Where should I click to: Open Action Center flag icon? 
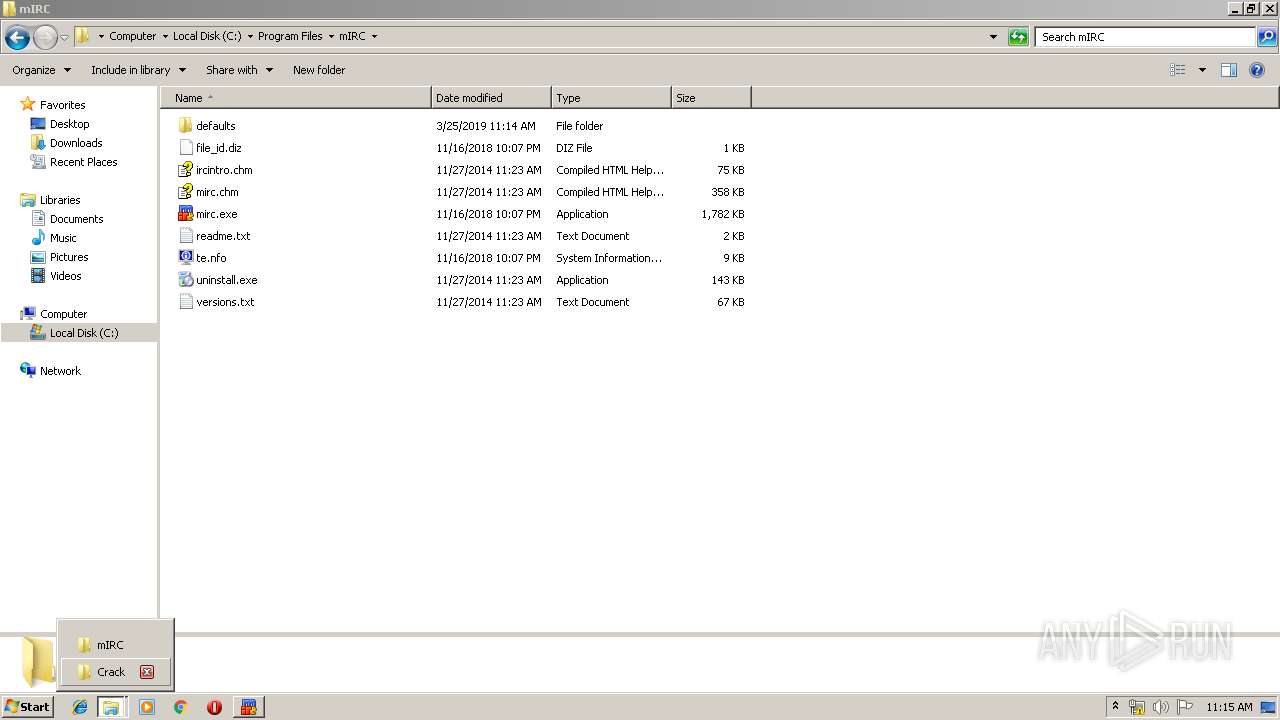tap(1185, 707)
